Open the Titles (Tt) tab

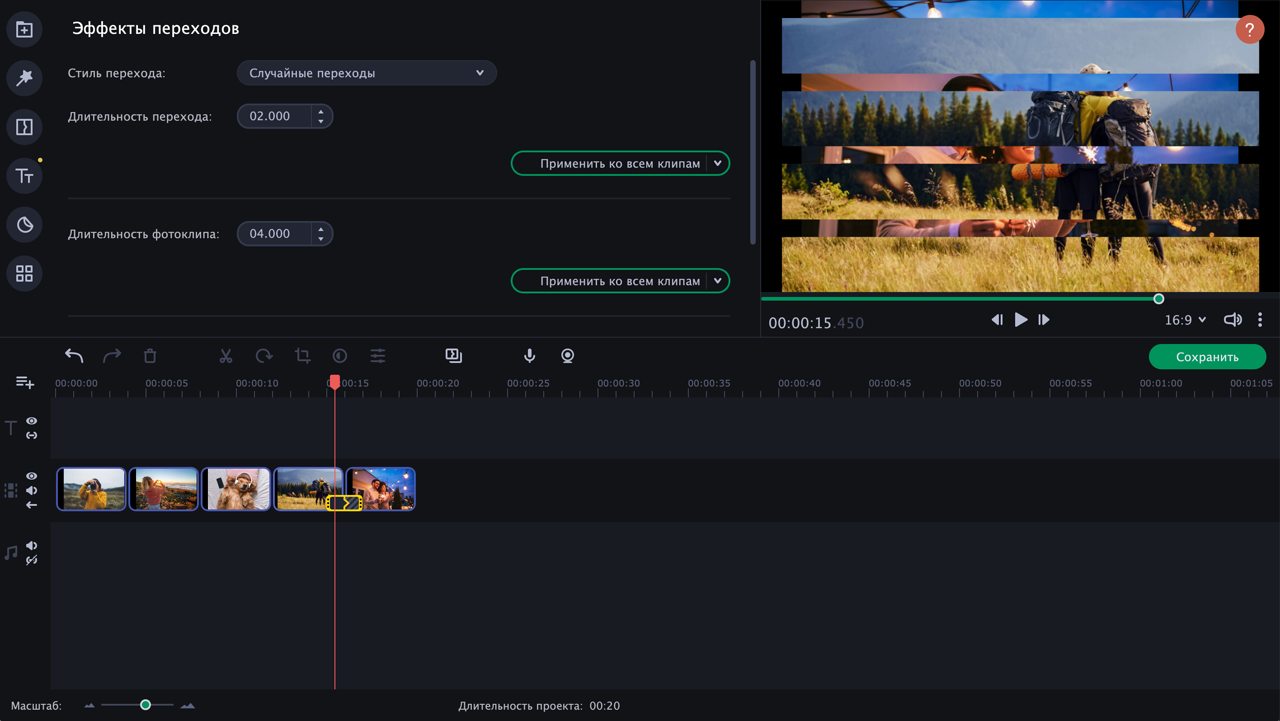click(x=24, y=176)
